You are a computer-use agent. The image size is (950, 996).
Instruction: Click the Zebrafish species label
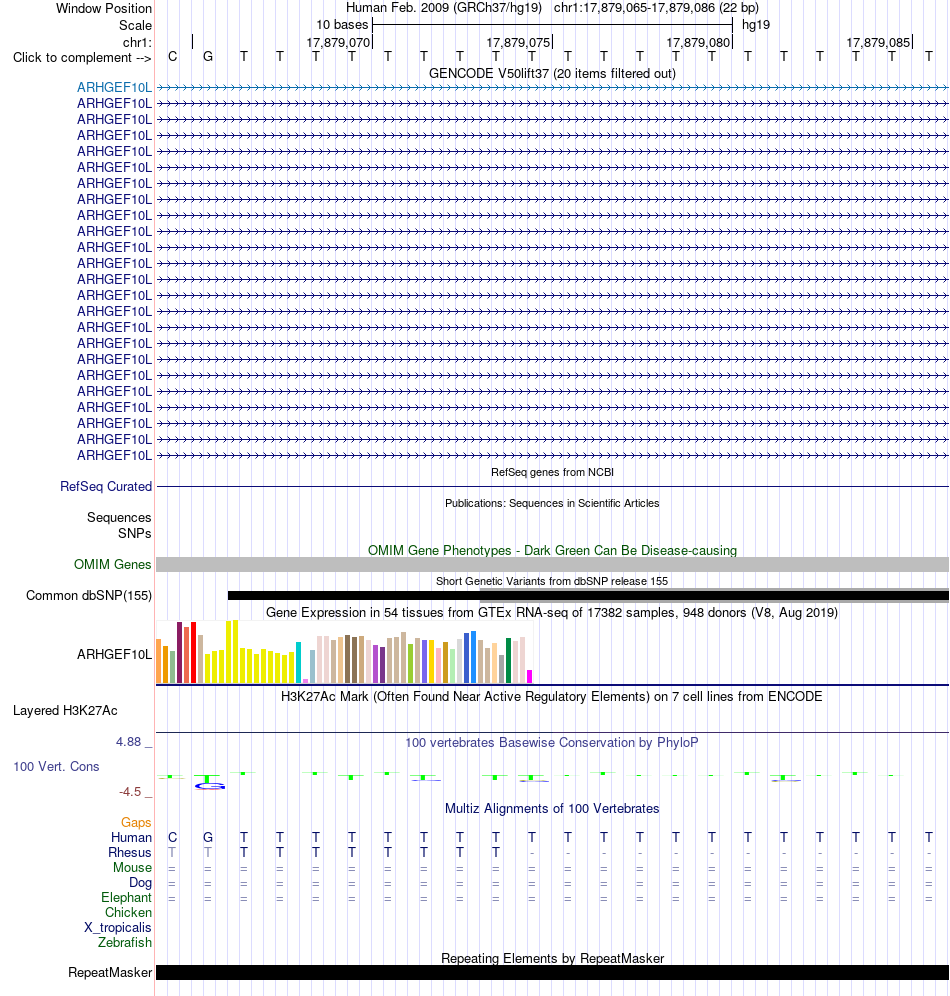[125, 943]
